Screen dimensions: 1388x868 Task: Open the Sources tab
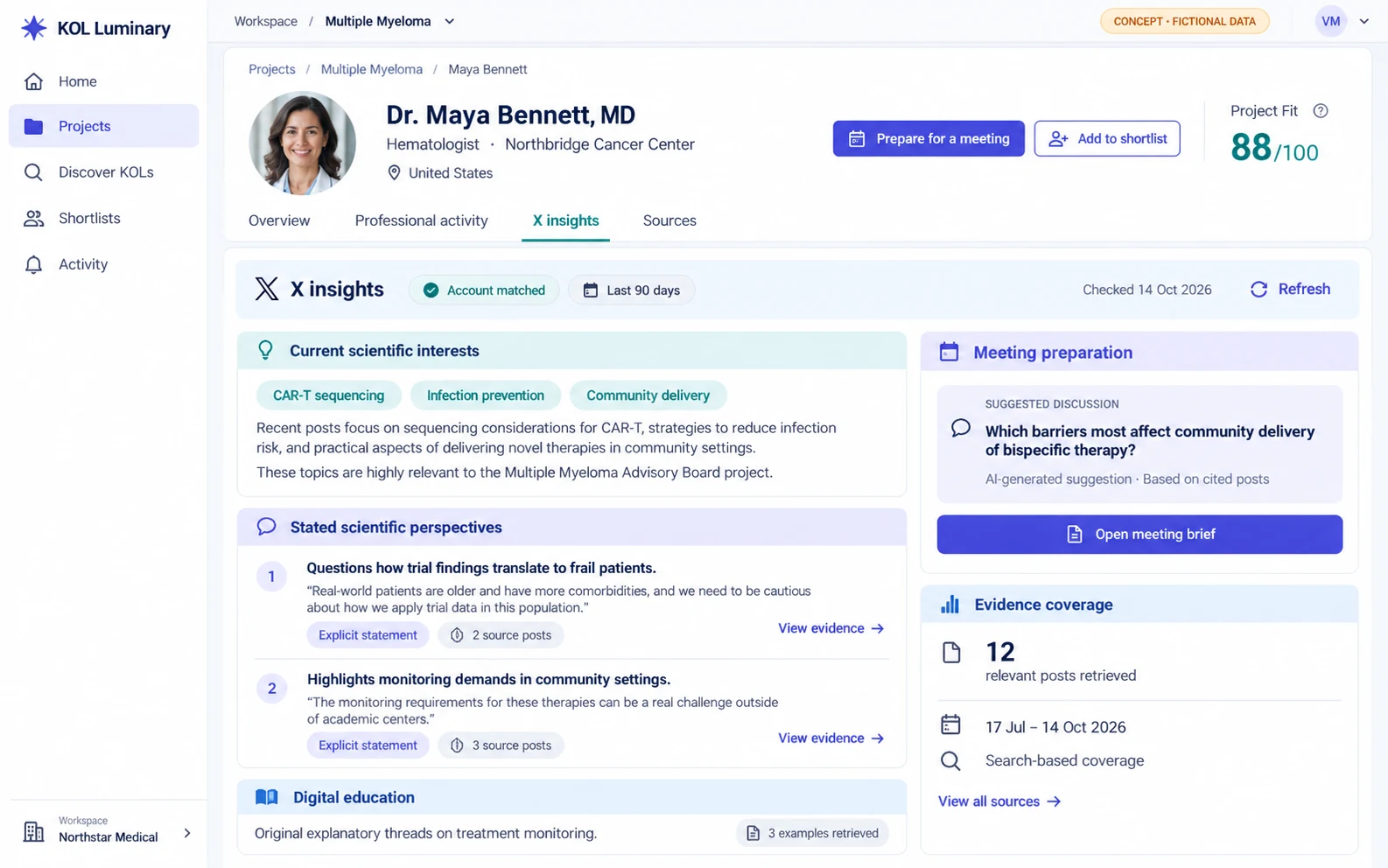pos(669,220)
